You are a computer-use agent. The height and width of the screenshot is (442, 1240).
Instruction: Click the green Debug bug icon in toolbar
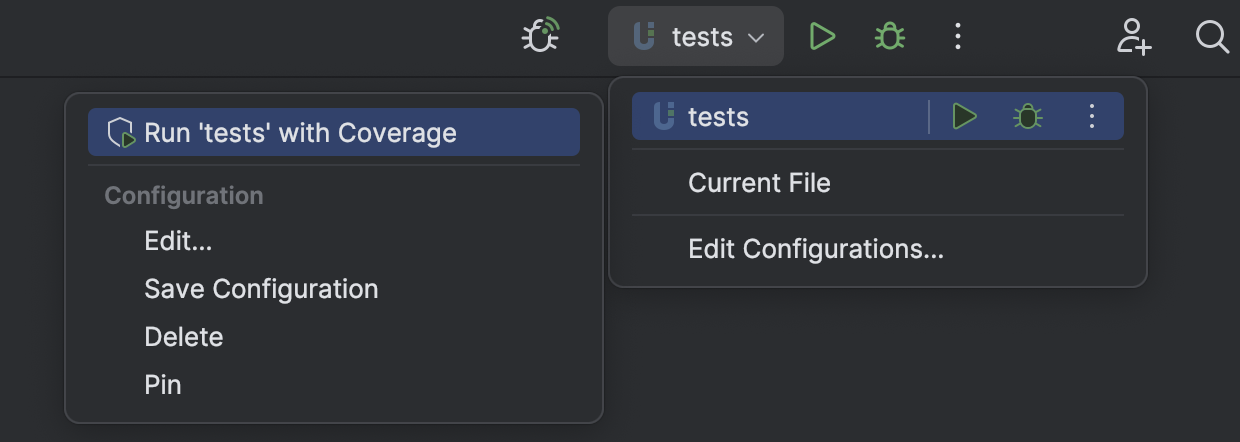(x=889, y=37)
